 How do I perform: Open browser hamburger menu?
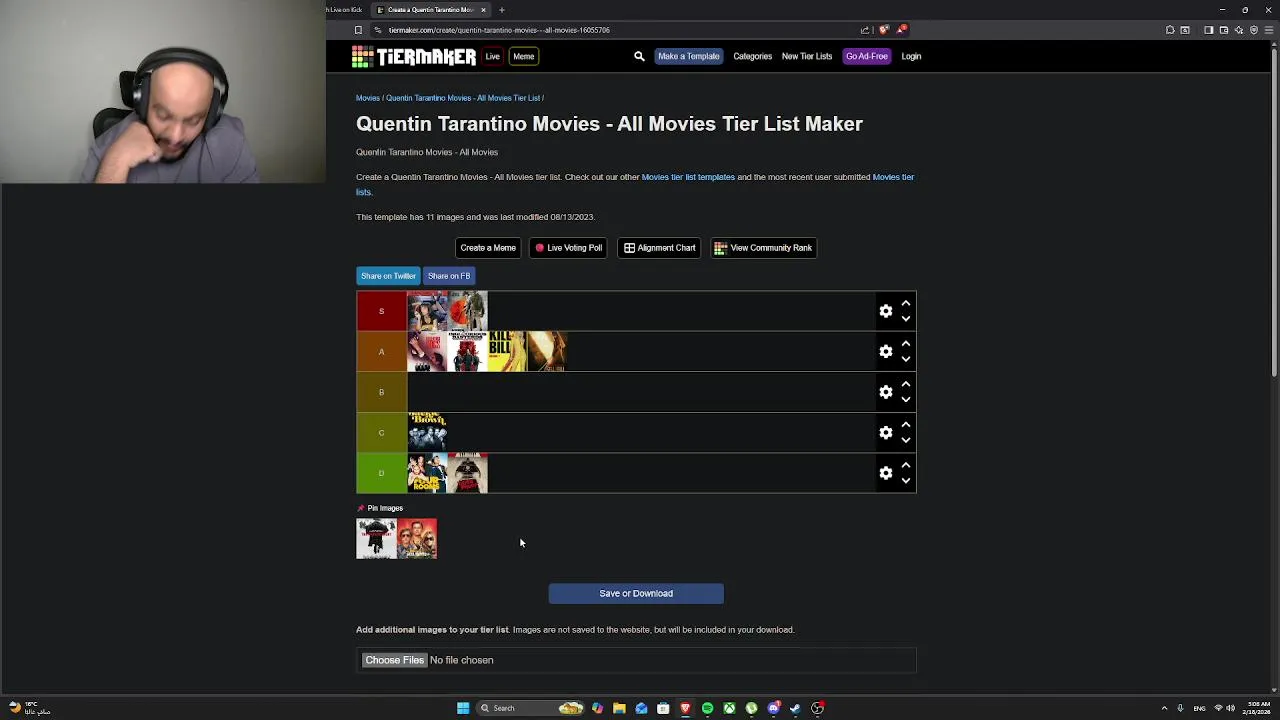1270,30
